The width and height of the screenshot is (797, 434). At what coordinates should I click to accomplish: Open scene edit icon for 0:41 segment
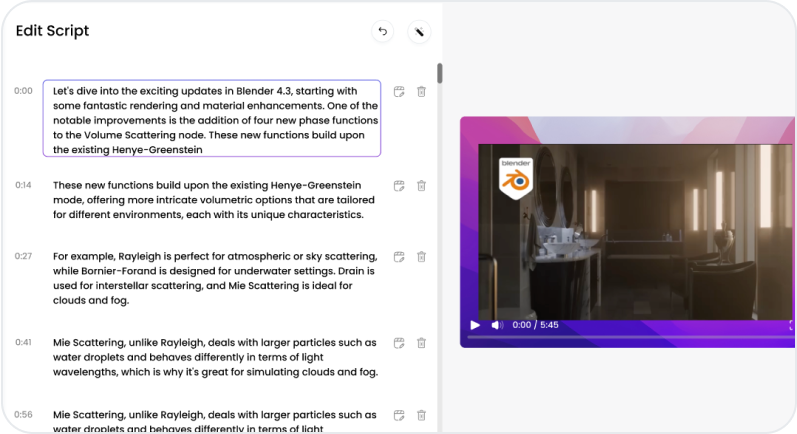point(399,343)
